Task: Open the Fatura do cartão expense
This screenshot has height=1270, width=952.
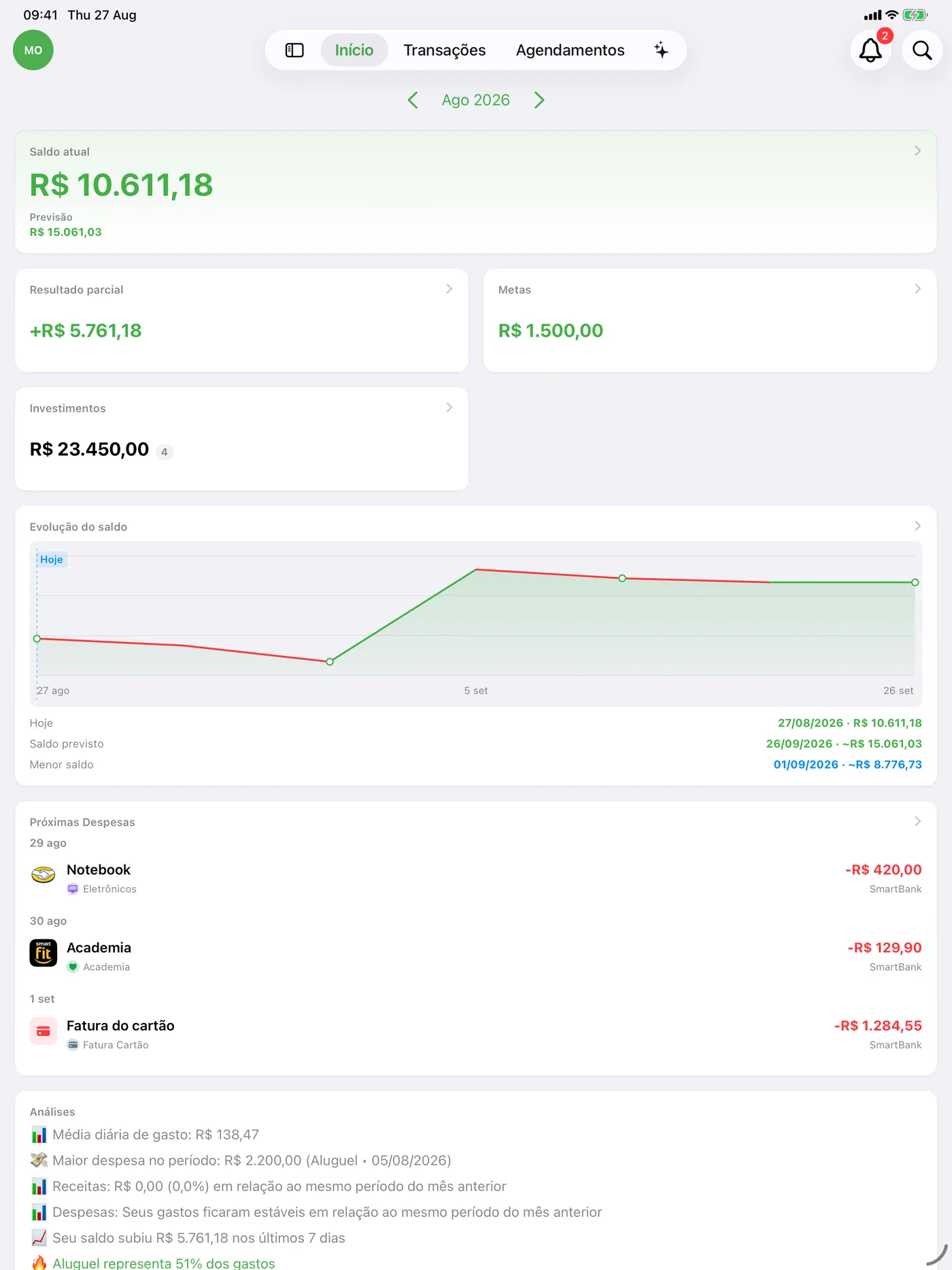Action: coord(476,1034)
